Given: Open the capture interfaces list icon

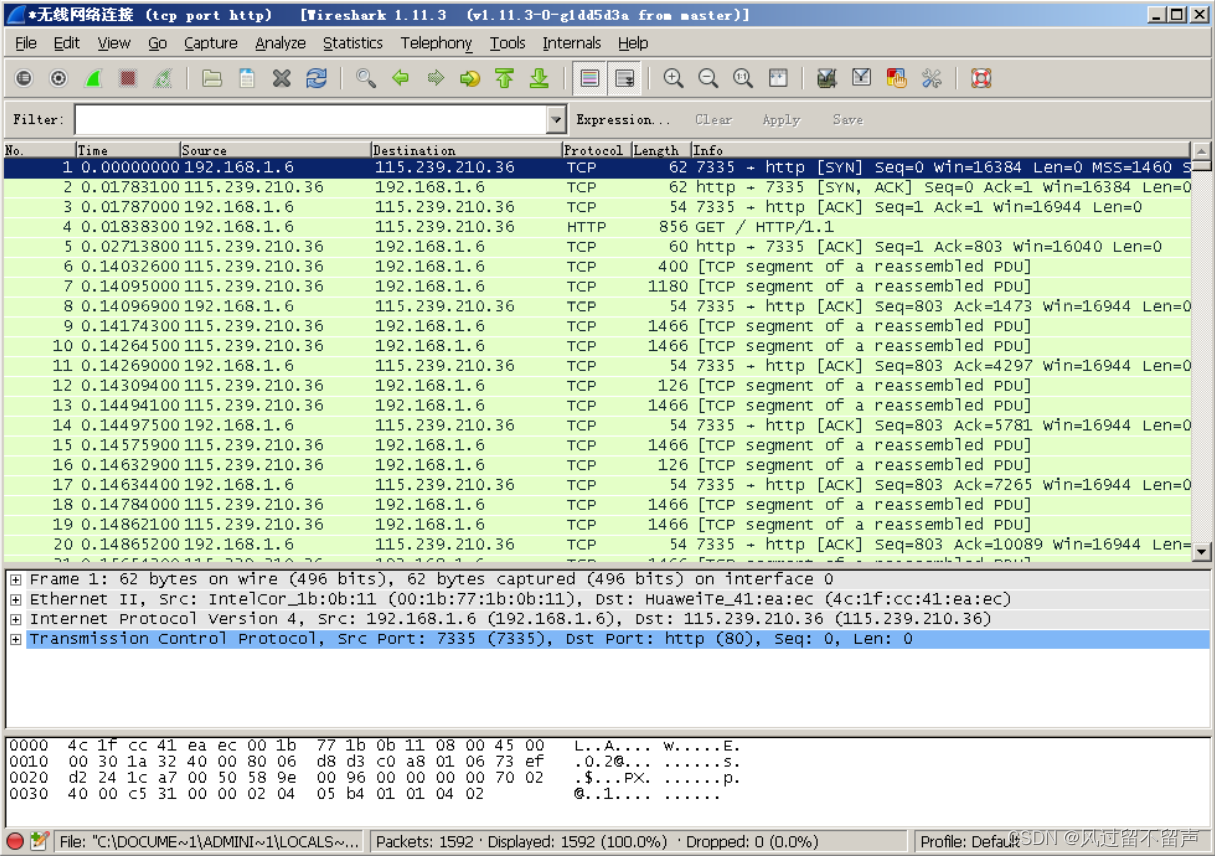Looking at the screenshot, I should pos(24,78).
